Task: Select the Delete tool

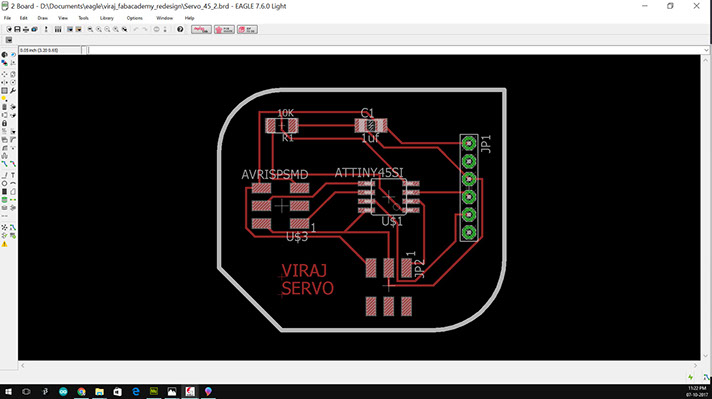Action: point(5,107)
